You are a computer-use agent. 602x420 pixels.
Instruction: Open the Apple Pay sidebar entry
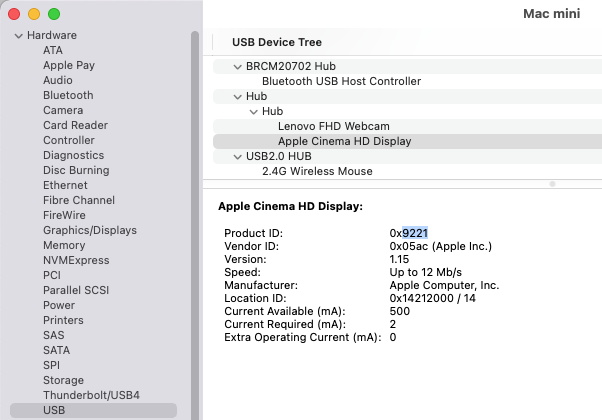coord(69,65)
